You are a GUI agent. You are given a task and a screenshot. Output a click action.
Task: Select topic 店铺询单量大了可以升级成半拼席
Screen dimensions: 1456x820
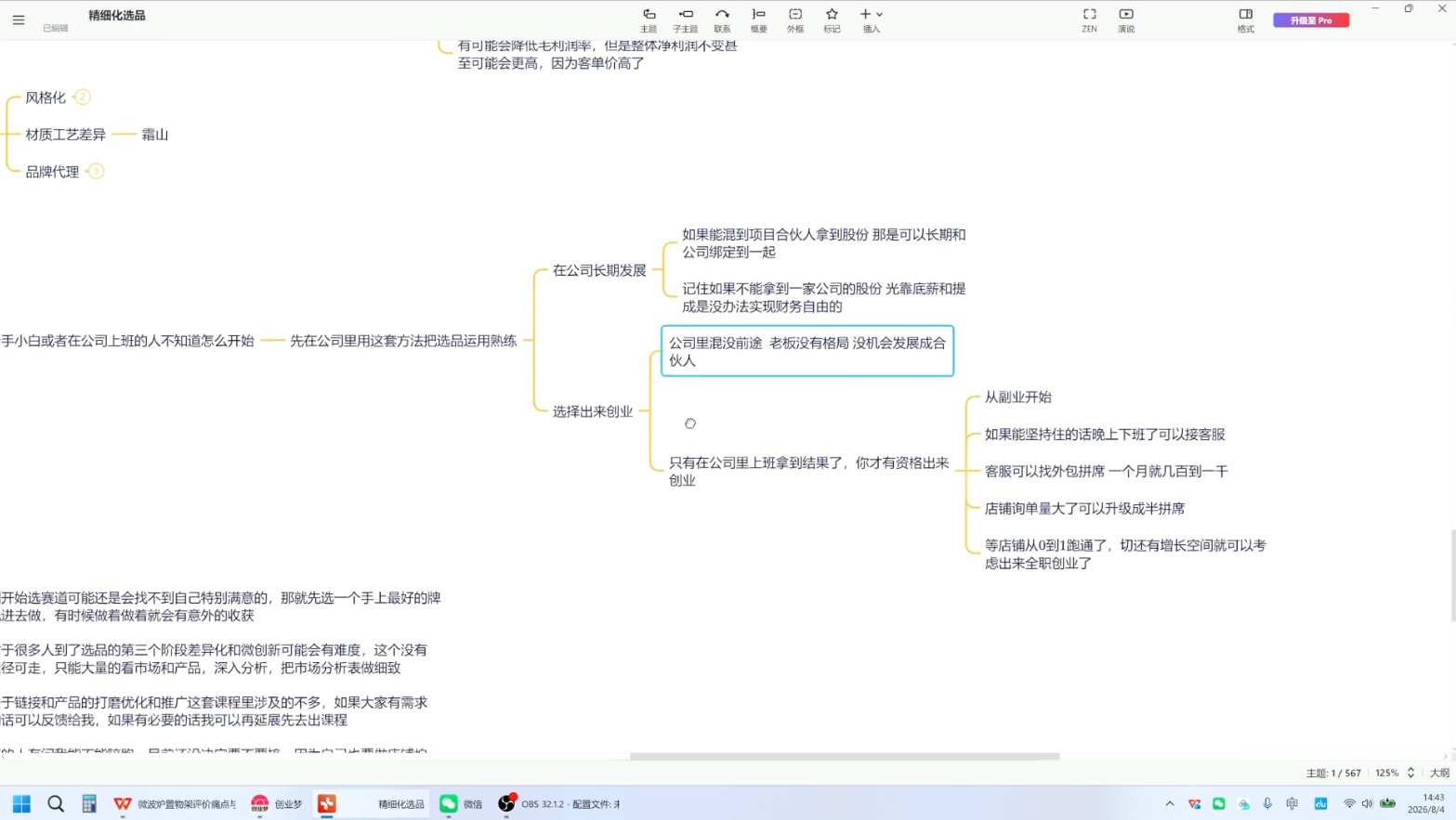[1084, 508]
